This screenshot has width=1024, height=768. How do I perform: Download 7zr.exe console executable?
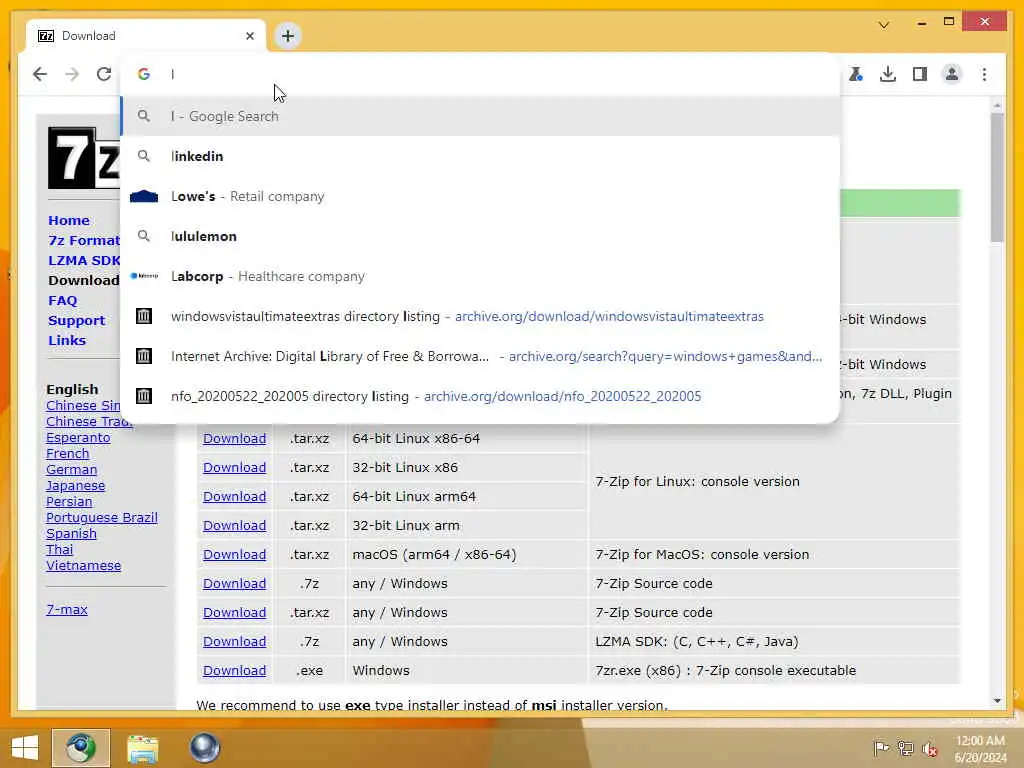tap(234, 671)
